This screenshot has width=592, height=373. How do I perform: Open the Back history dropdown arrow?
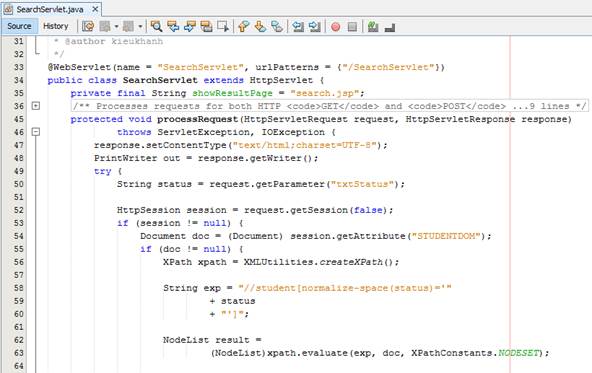tap(116, 26)
